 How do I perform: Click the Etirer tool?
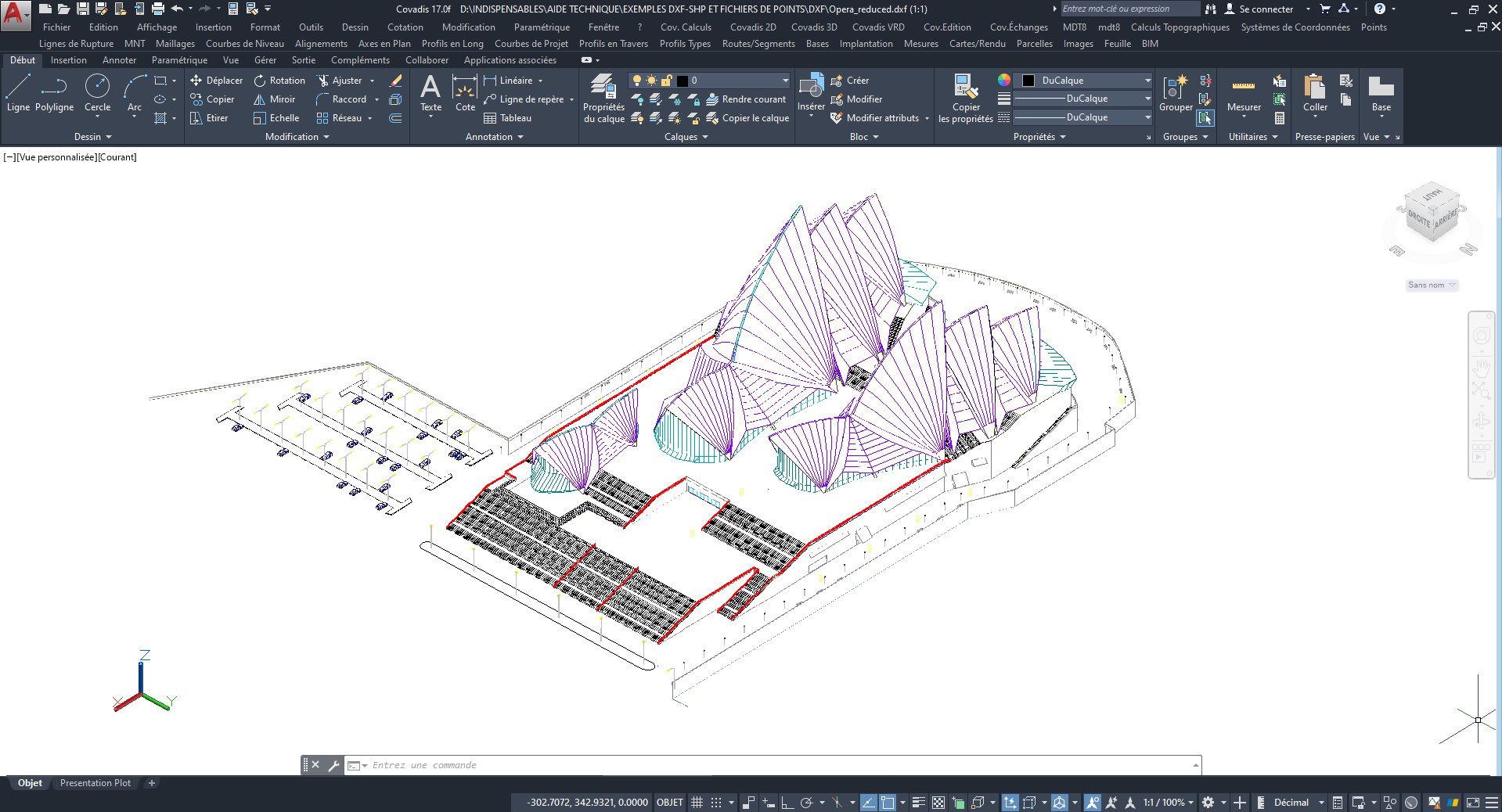(209, 118)
